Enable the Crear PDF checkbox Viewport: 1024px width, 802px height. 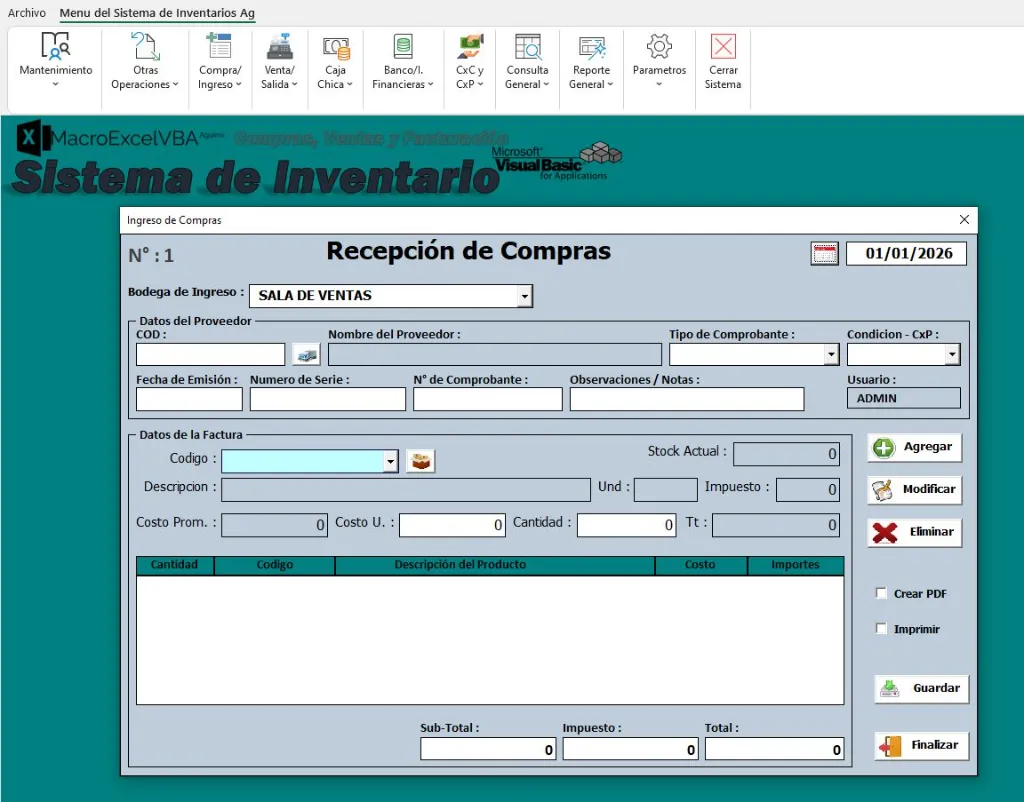(881, 593)
